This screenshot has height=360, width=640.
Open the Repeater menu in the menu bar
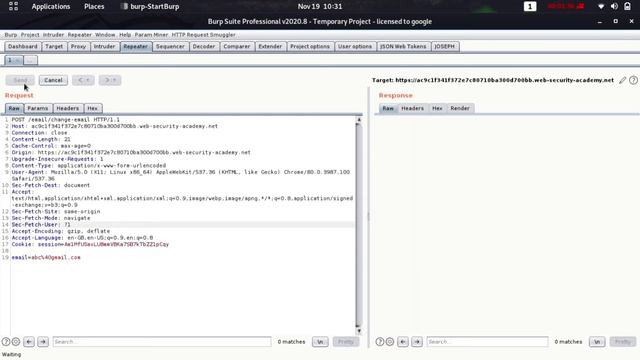80,35
